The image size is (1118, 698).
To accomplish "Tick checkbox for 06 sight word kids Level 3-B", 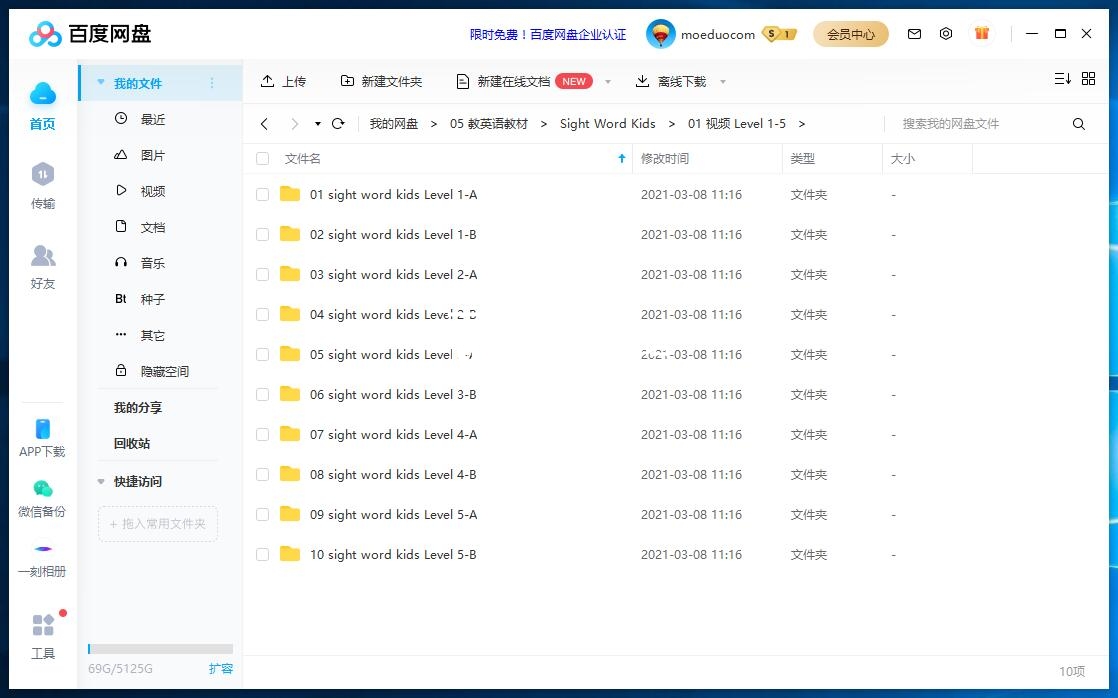I will tap(263, 395).
